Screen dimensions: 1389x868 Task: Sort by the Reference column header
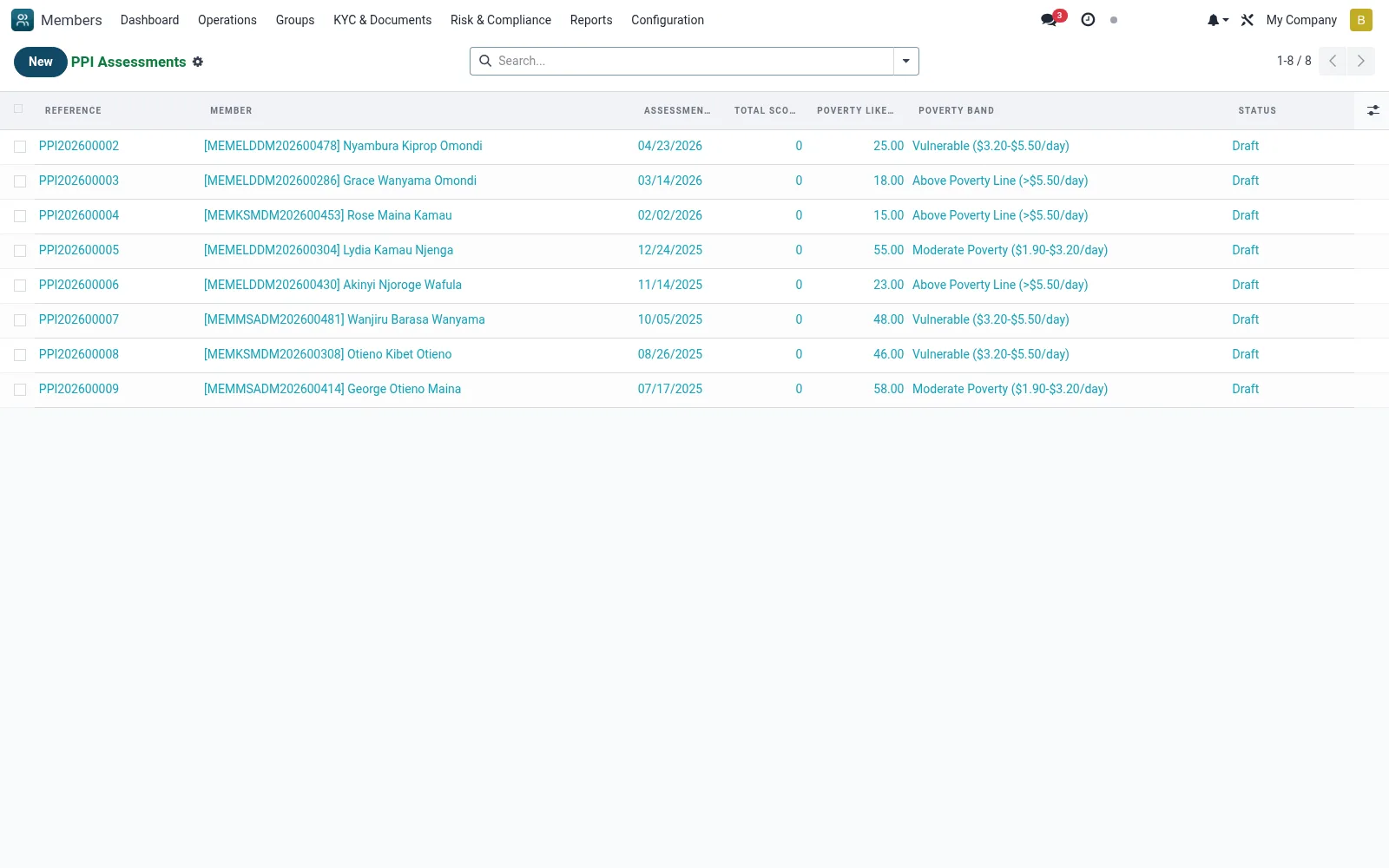pyautogui.click(x=73, y=110)
